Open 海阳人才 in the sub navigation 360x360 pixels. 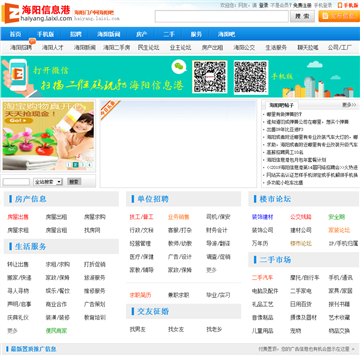coord(53,48)
